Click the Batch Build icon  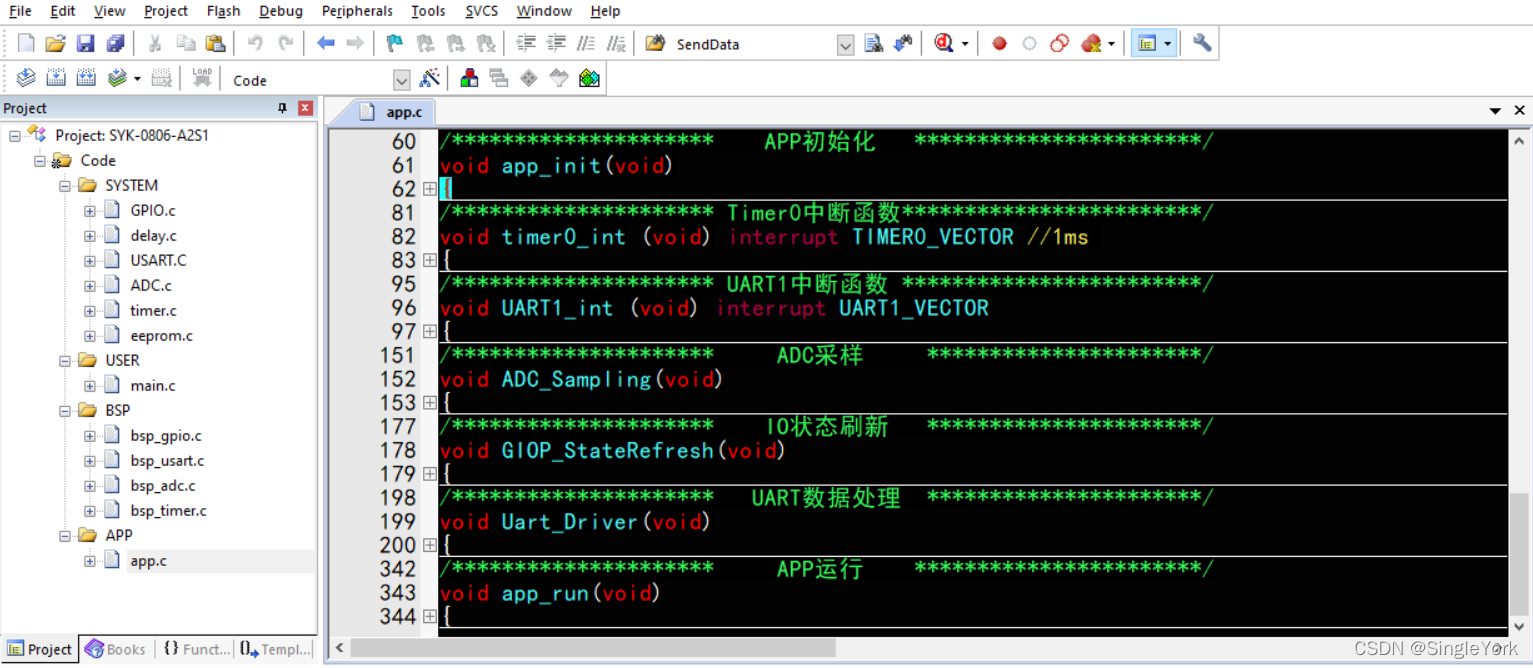pos(117,78)
